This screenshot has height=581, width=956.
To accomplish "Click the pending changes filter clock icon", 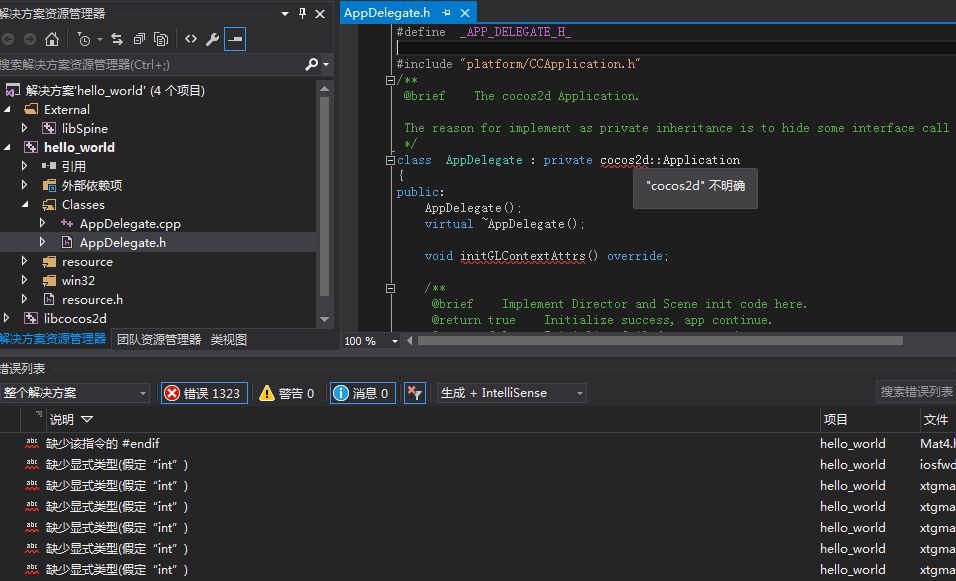I will click(84, 39).
